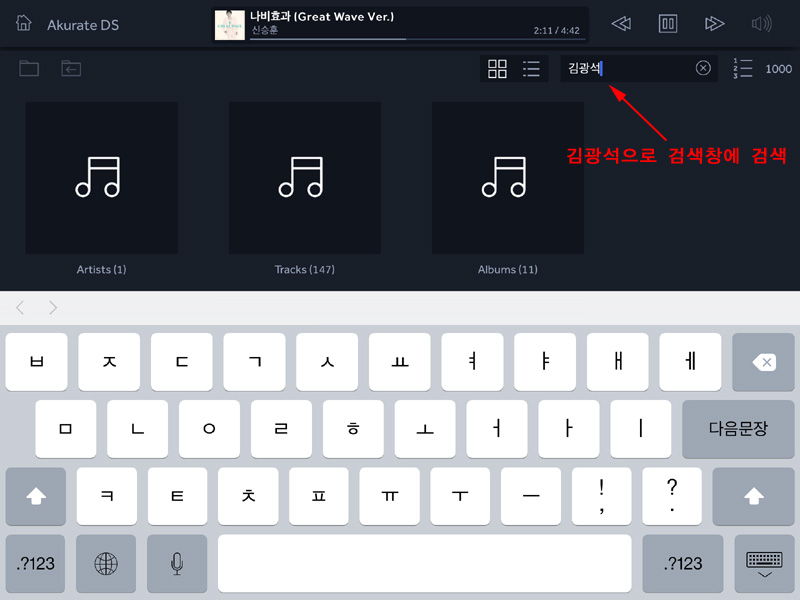The width and height of the screenshot is (800, 600).
Task: Open the numbered playlist icon
Action: tap(742, 68)
